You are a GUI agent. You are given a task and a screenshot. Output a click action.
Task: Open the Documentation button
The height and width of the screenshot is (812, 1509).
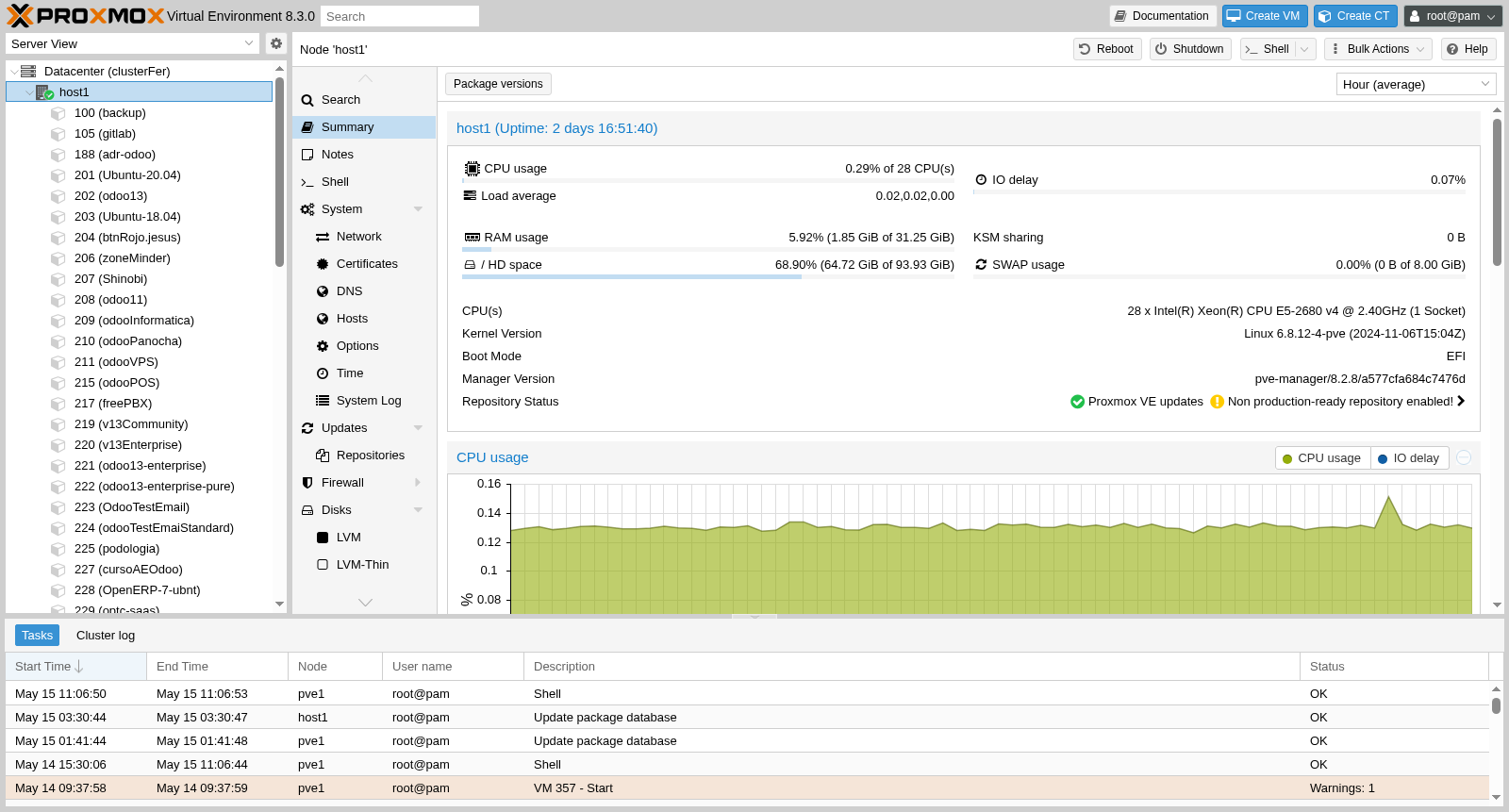click(1162, 16)
